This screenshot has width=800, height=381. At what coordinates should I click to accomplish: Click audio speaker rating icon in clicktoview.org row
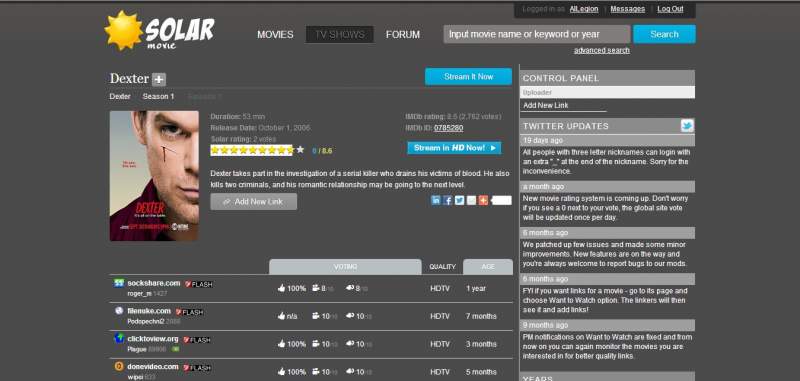(x=350, y=344)
